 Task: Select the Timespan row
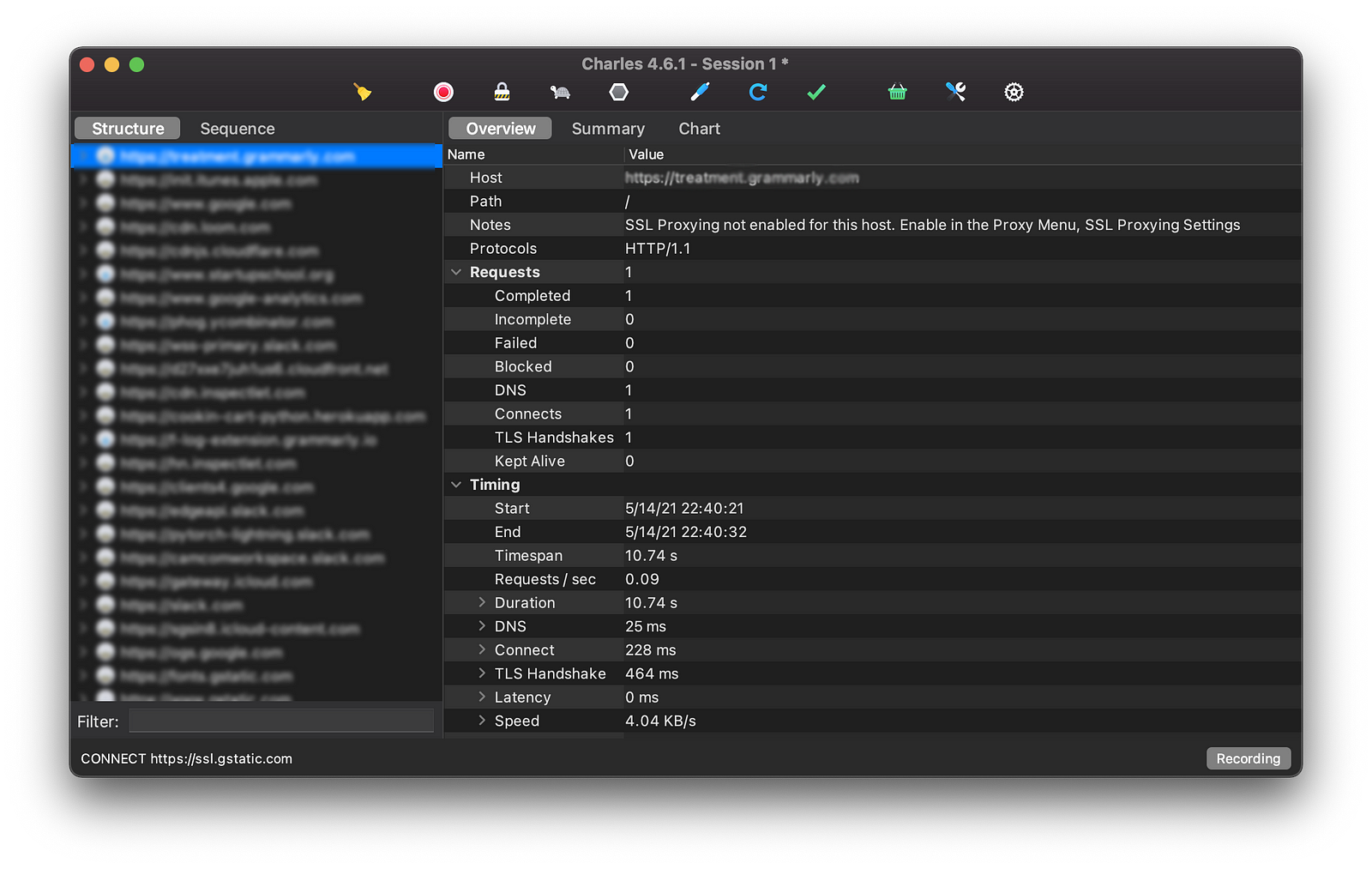tap(872, 556)
